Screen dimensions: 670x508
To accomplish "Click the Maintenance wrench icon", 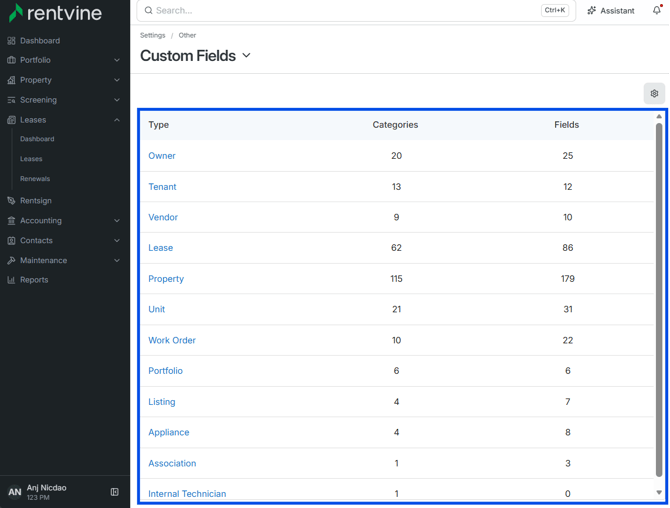I will 12,261.
